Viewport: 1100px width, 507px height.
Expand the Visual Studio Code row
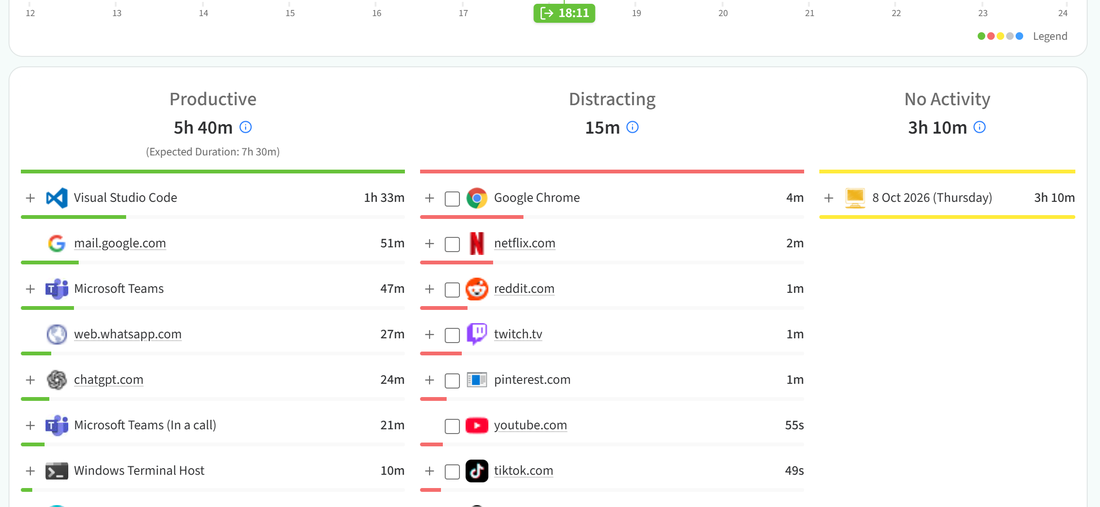[30, 198]
